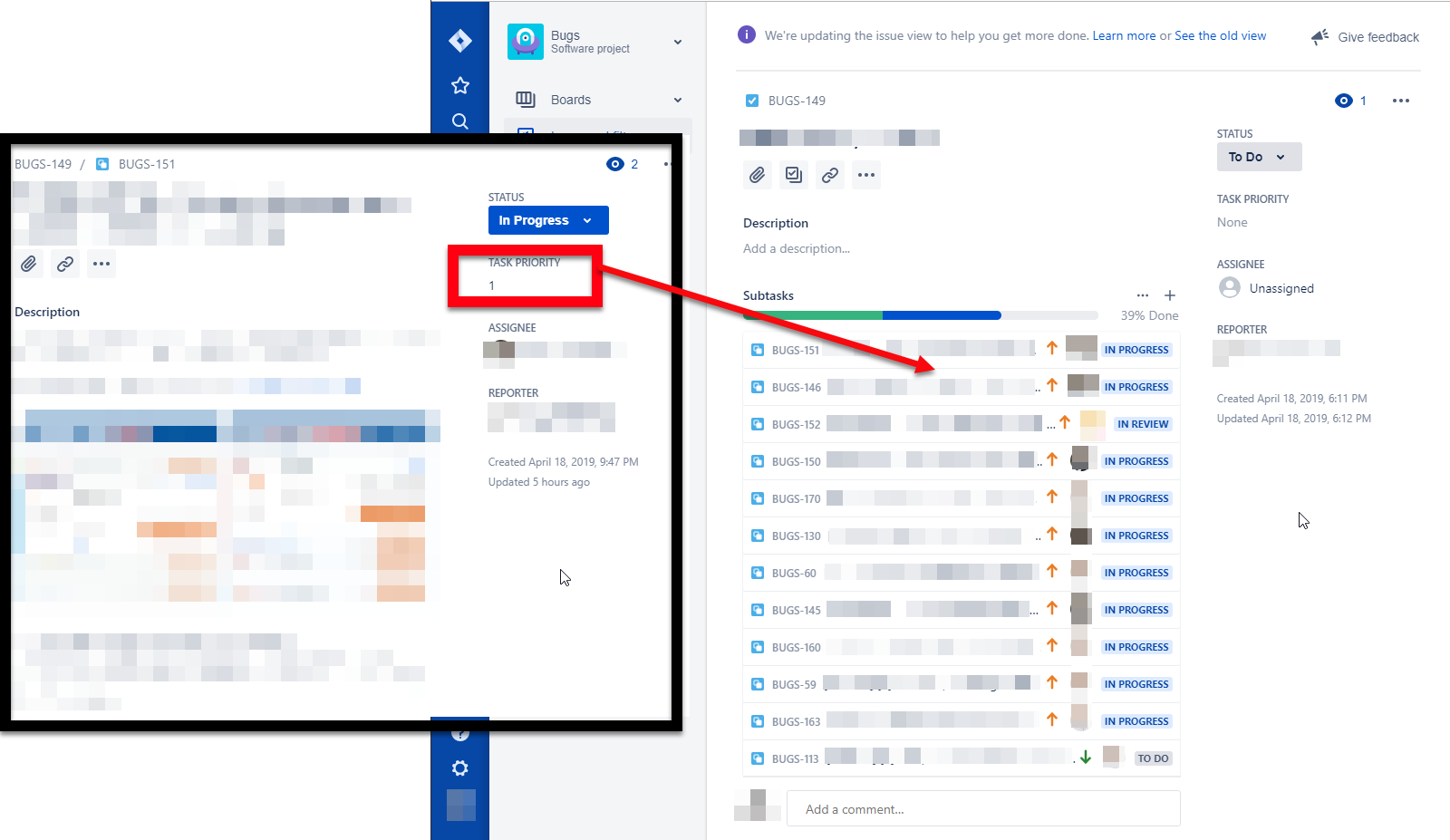Click Task Priority value None
Viewport: 1450px width, 840px height.
[1232, 222]
